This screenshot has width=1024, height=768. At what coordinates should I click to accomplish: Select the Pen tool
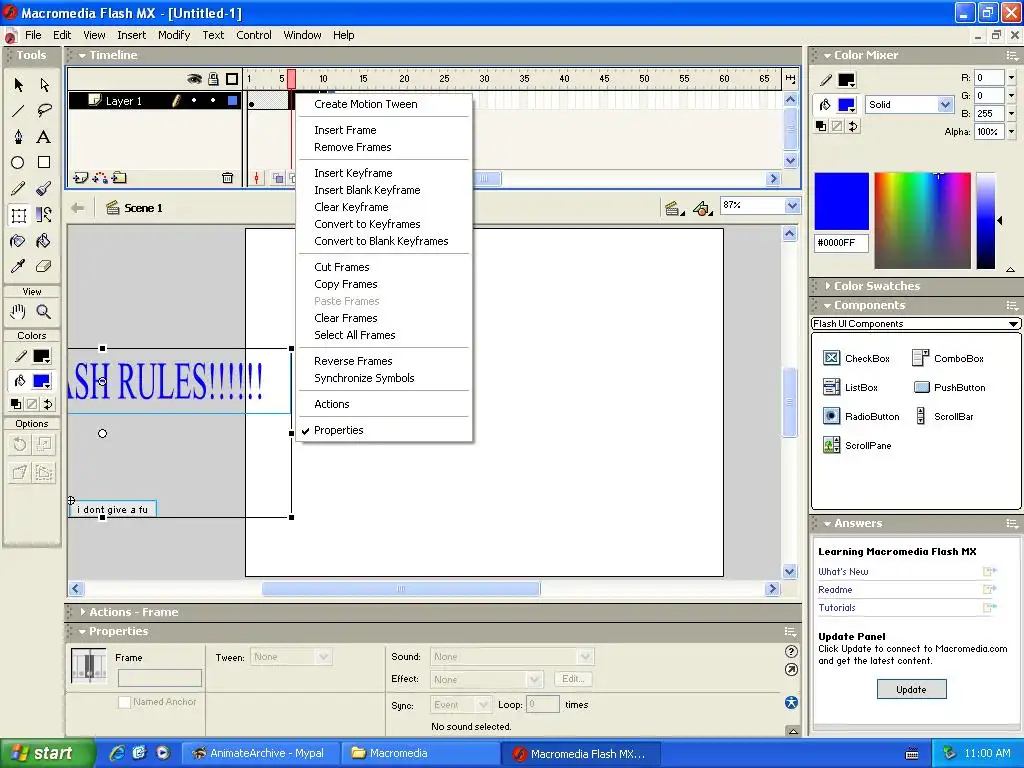[18, 136]
